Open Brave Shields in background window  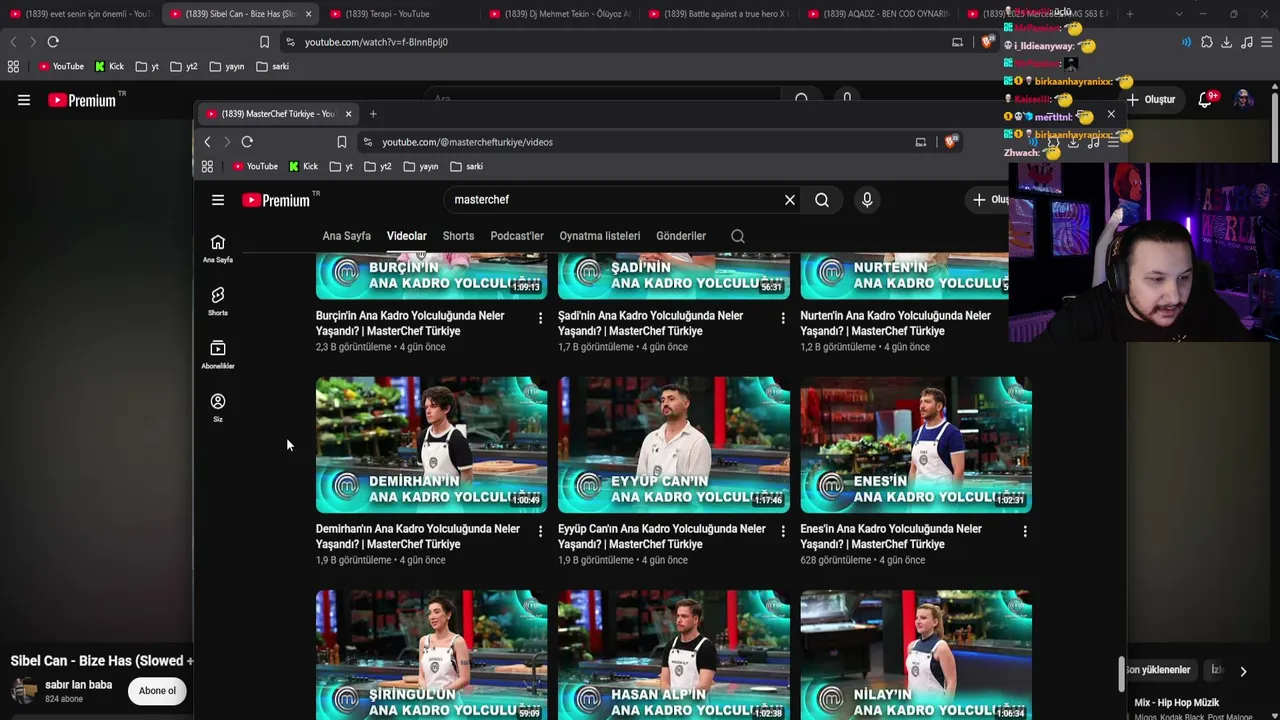[x=987, y=42]
